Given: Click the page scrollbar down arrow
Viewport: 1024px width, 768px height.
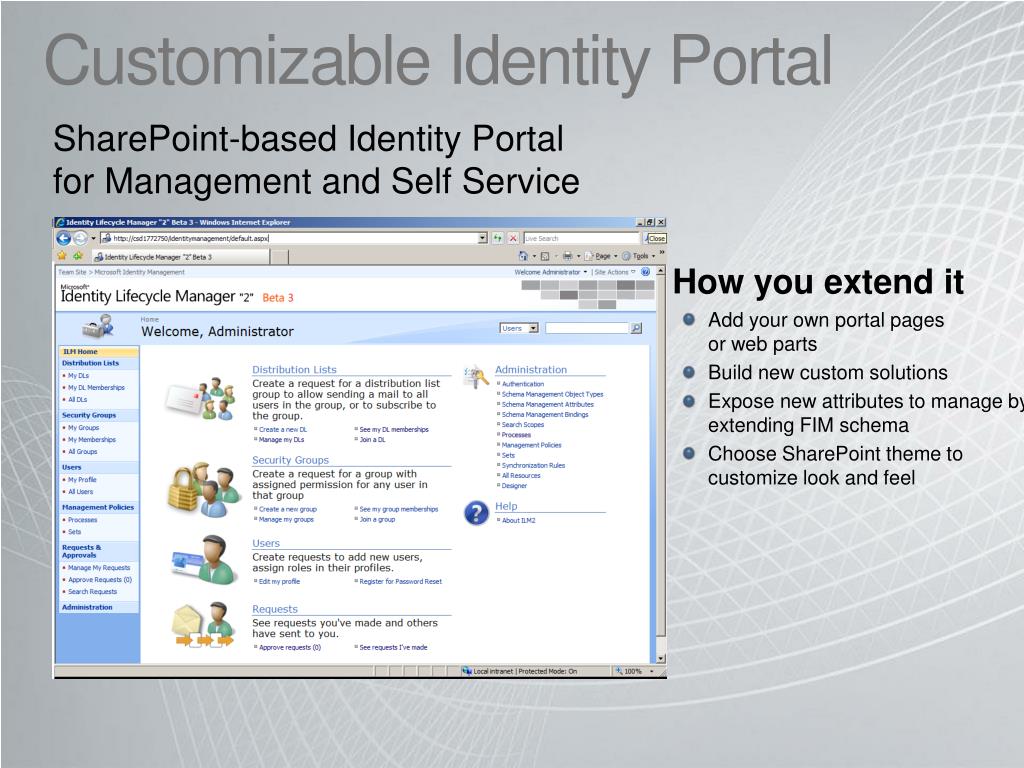Looking at the screenshot, I should (660, 658).
